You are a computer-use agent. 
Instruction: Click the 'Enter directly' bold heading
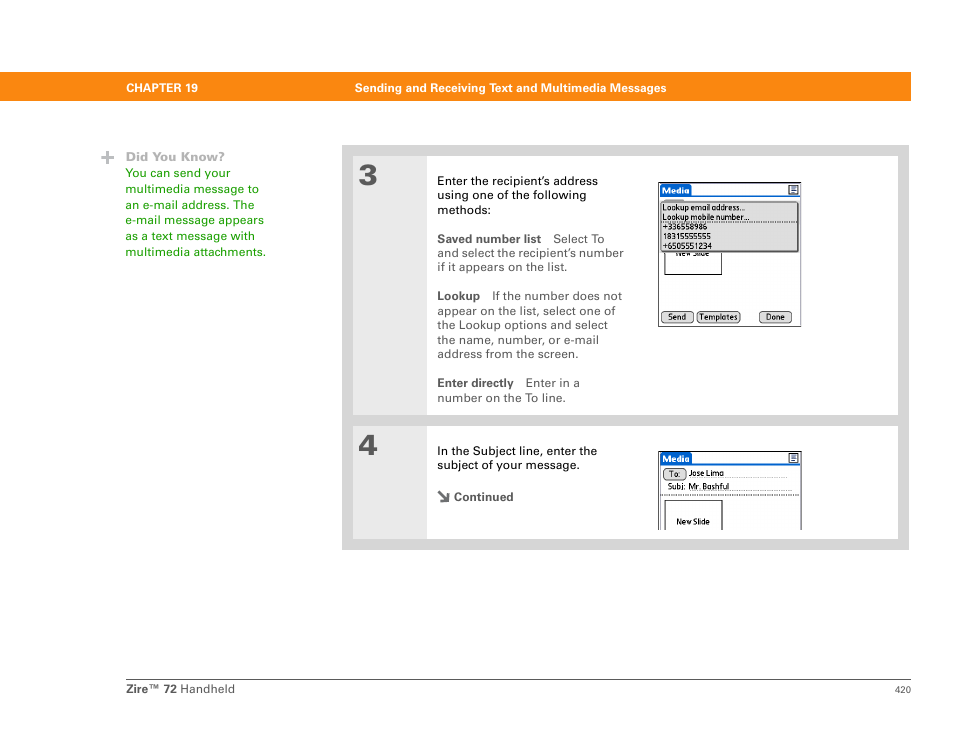[x=475, y=383]
